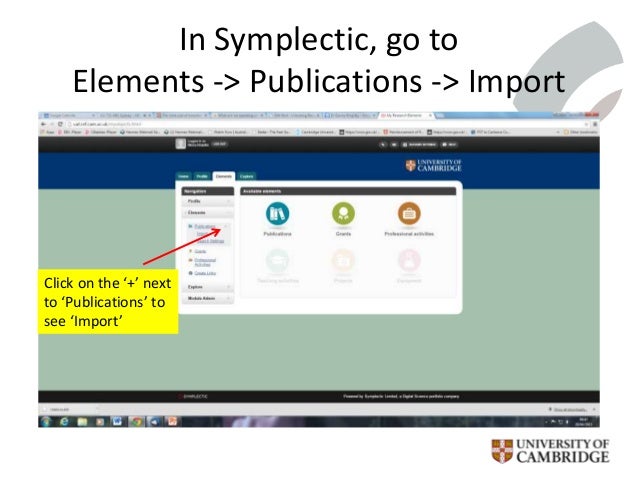Open Microsoft Word from the taskbar
Image resolution: width=638 pixels, height=479 pixels.
tap(118, 422)
